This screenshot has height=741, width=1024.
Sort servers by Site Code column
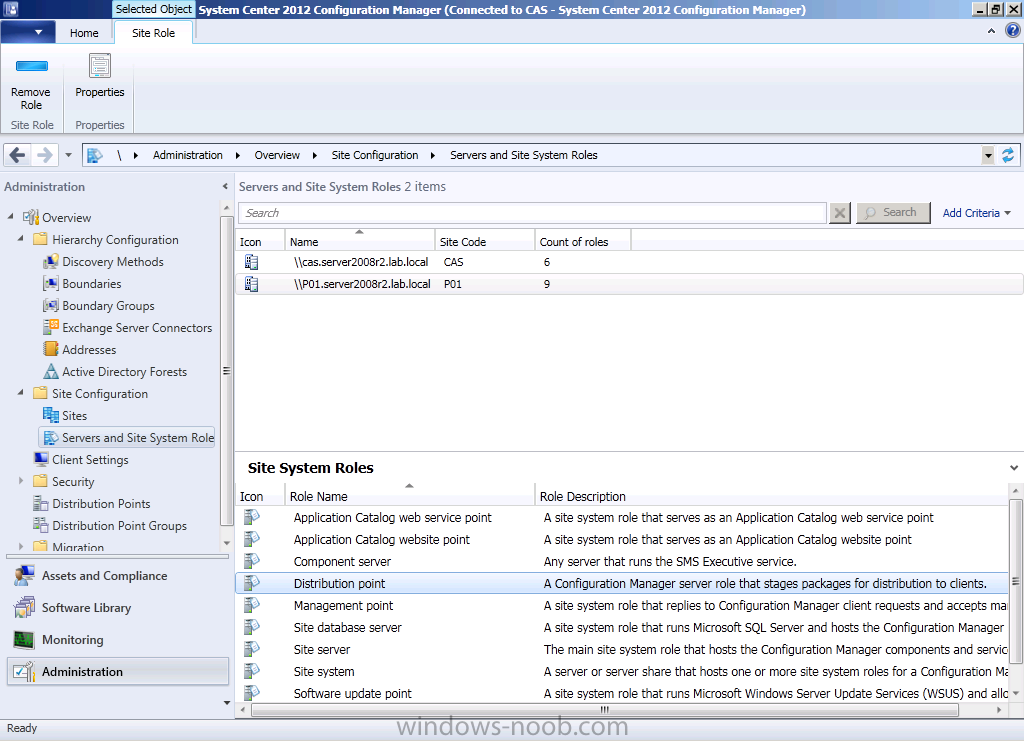485,242
